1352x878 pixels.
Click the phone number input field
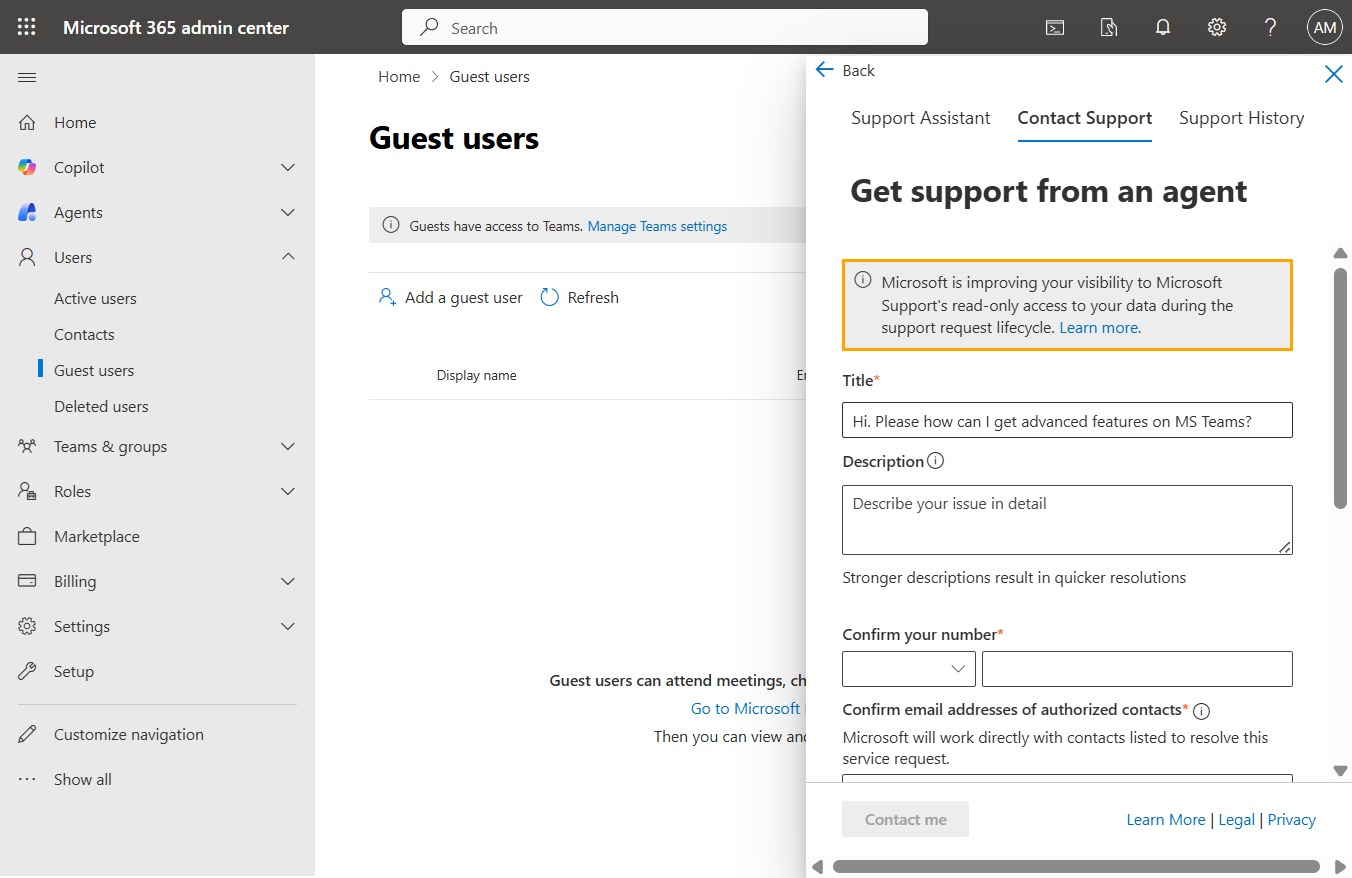[x=1137, y=669]
